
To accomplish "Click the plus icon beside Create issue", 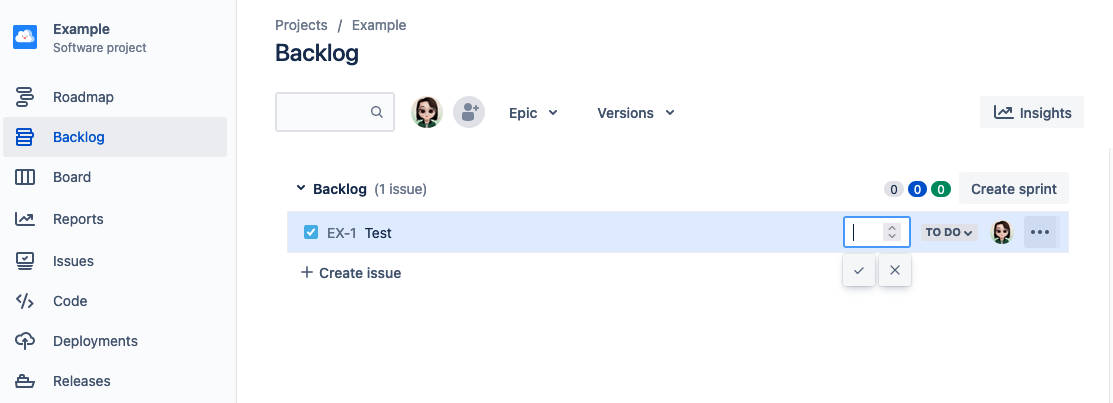I will 307,273.
